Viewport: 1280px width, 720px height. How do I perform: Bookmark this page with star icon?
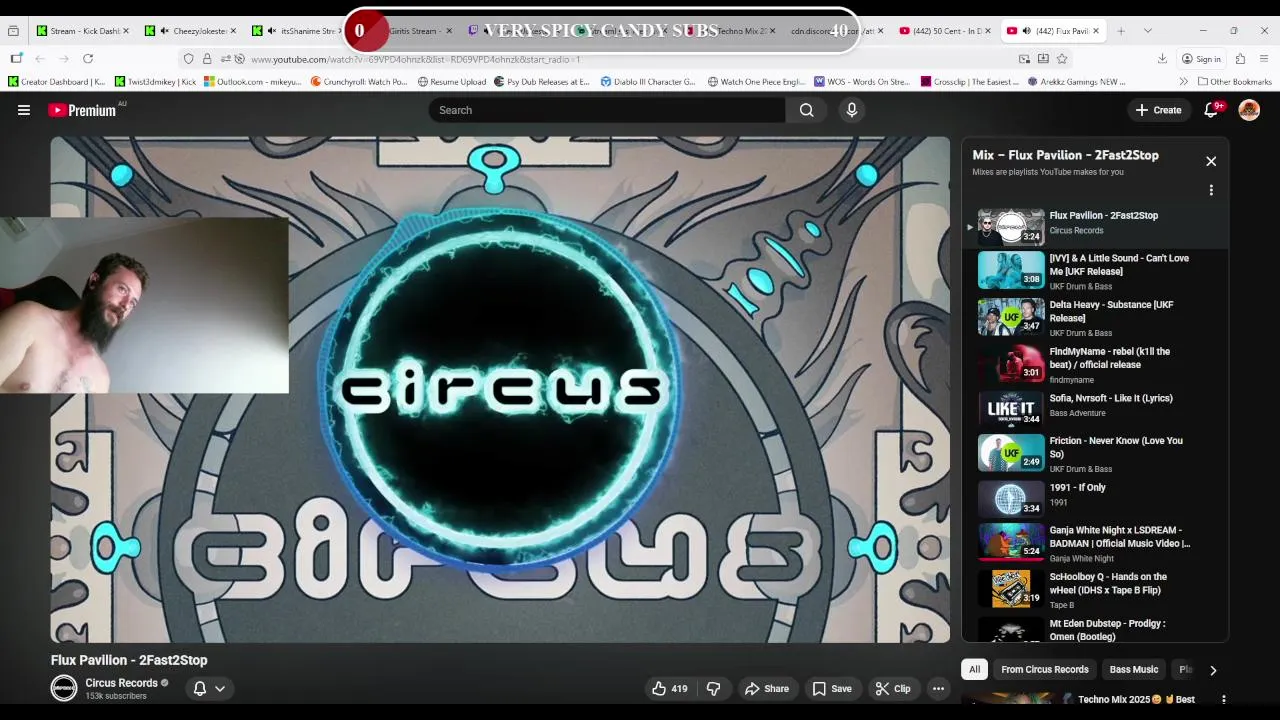coord(1062,59)
